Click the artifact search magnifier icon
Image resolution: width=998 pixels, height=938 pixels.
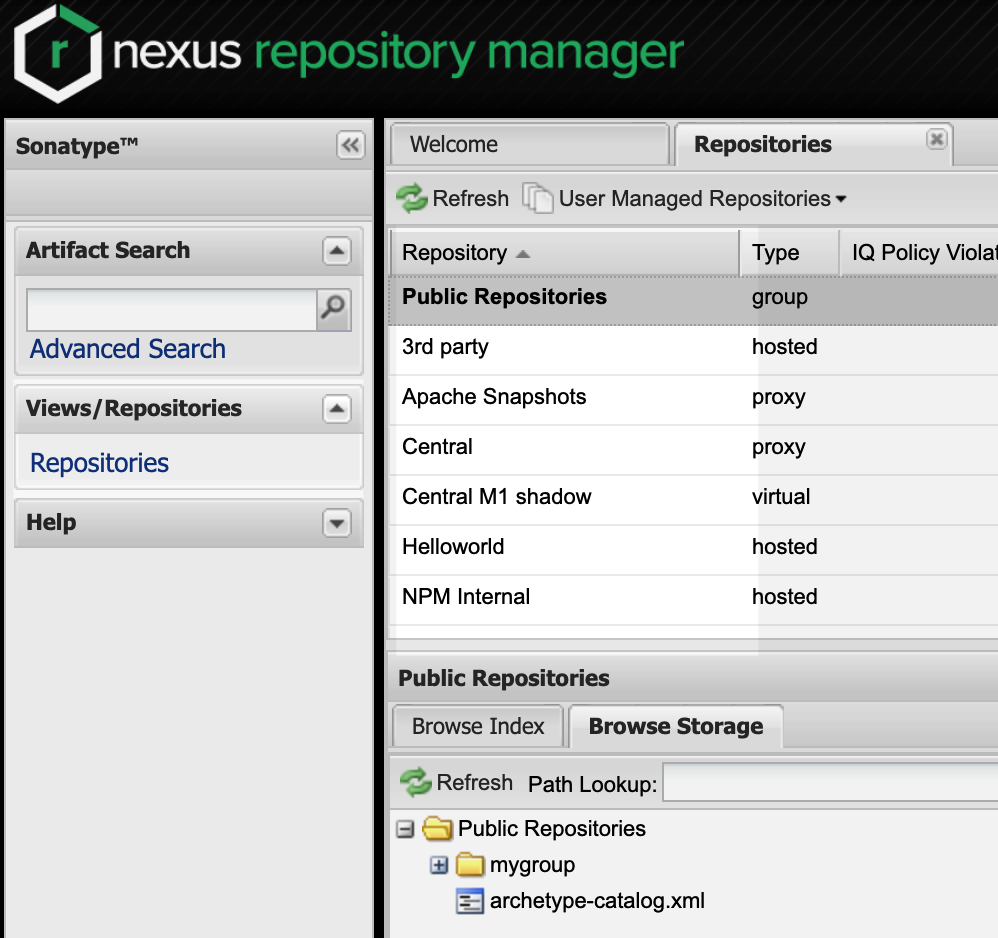pos(333,309)
